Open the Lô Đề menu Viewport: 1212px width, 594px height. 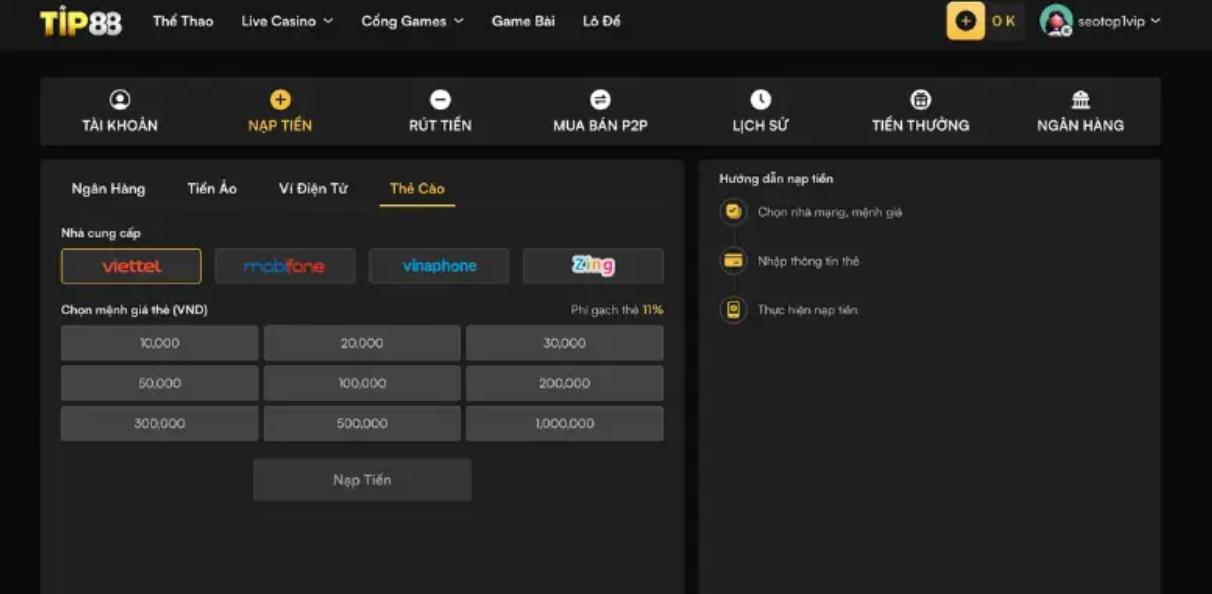coord(602,21)
